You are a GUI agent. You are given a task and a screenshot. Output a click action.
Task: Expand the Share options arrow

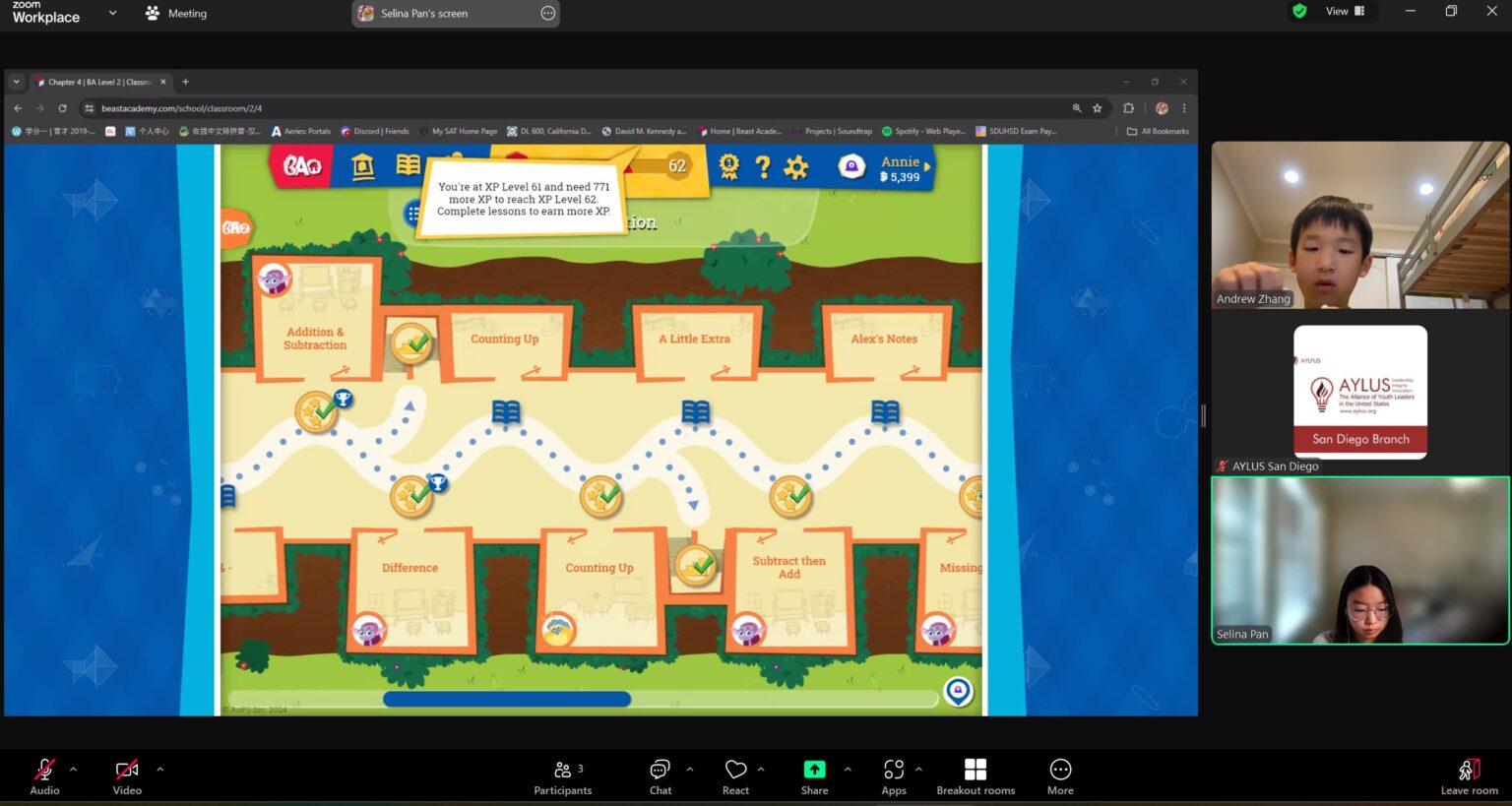848,769
